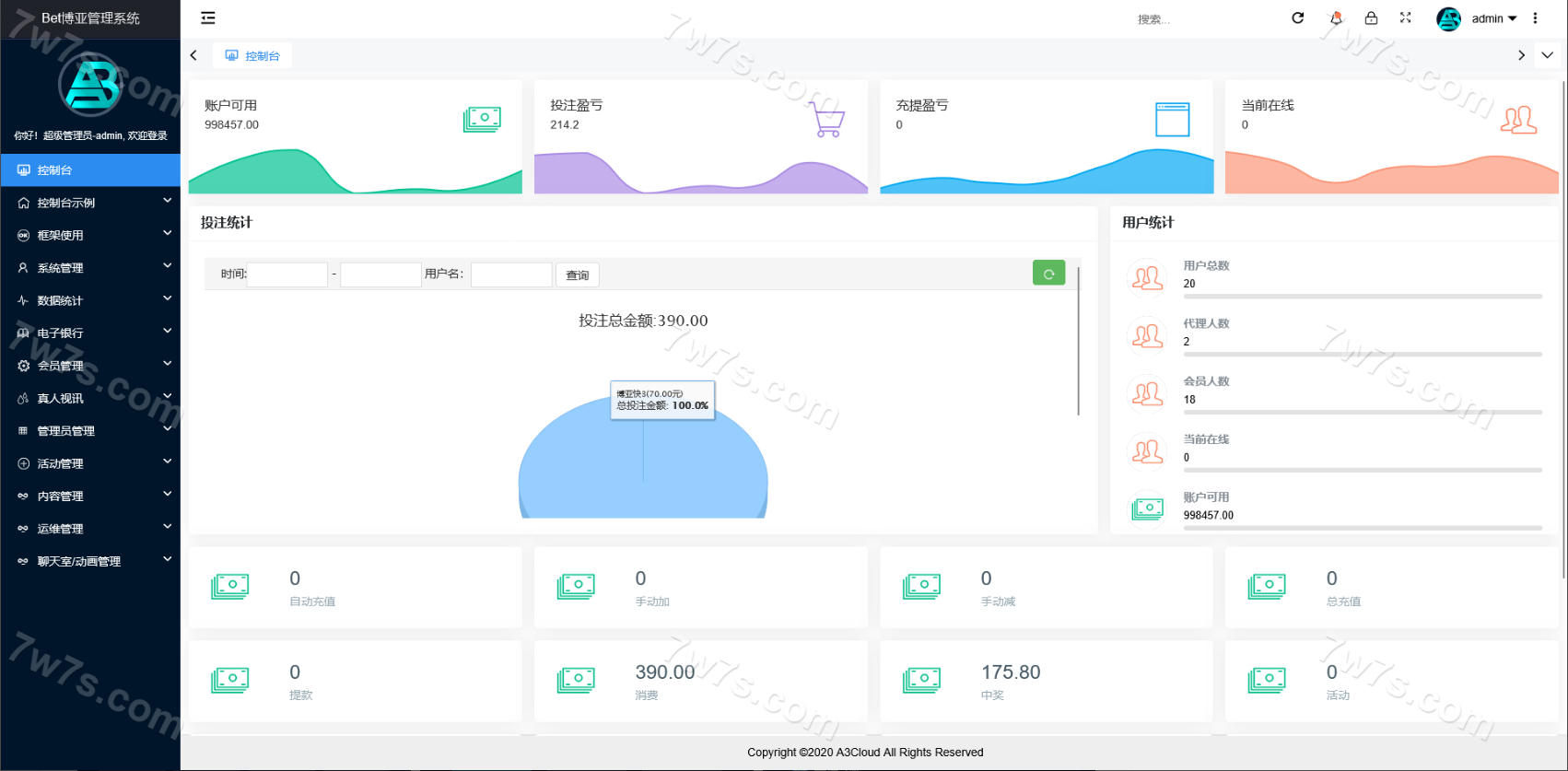Click the 查询 button

(x=578, y=275)
